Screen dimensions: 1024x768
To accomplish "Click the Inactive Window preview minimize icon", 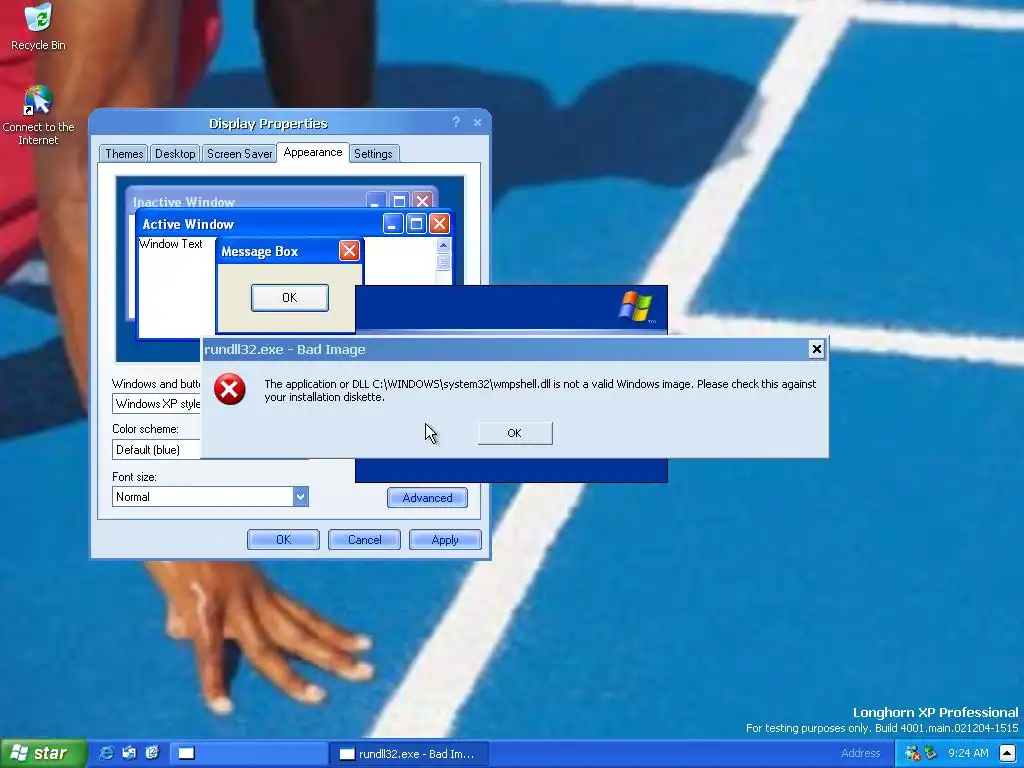I will point(376,200).
